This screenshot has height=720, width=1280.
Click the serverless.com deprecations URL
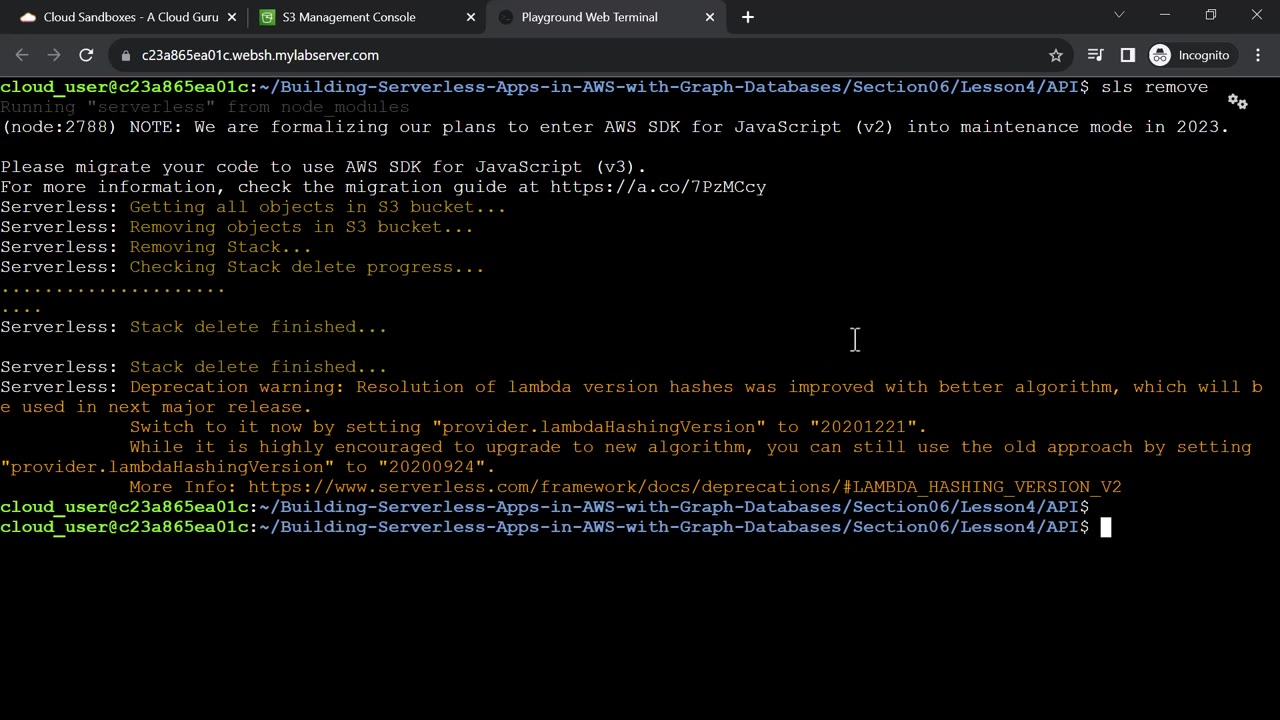point(684,487)
